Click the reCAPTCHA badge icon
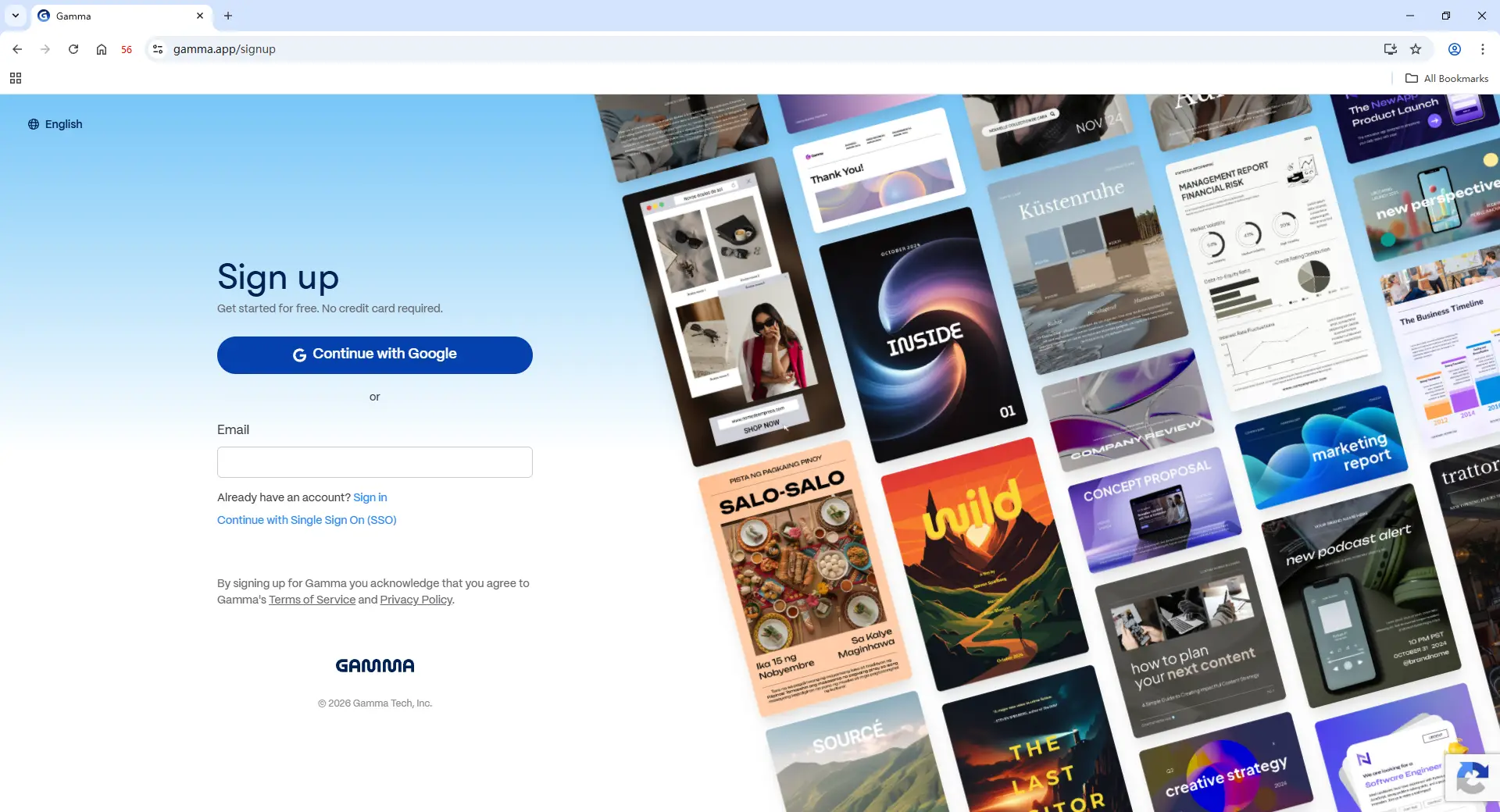The image size is (1500, 812). point(1473,778)
